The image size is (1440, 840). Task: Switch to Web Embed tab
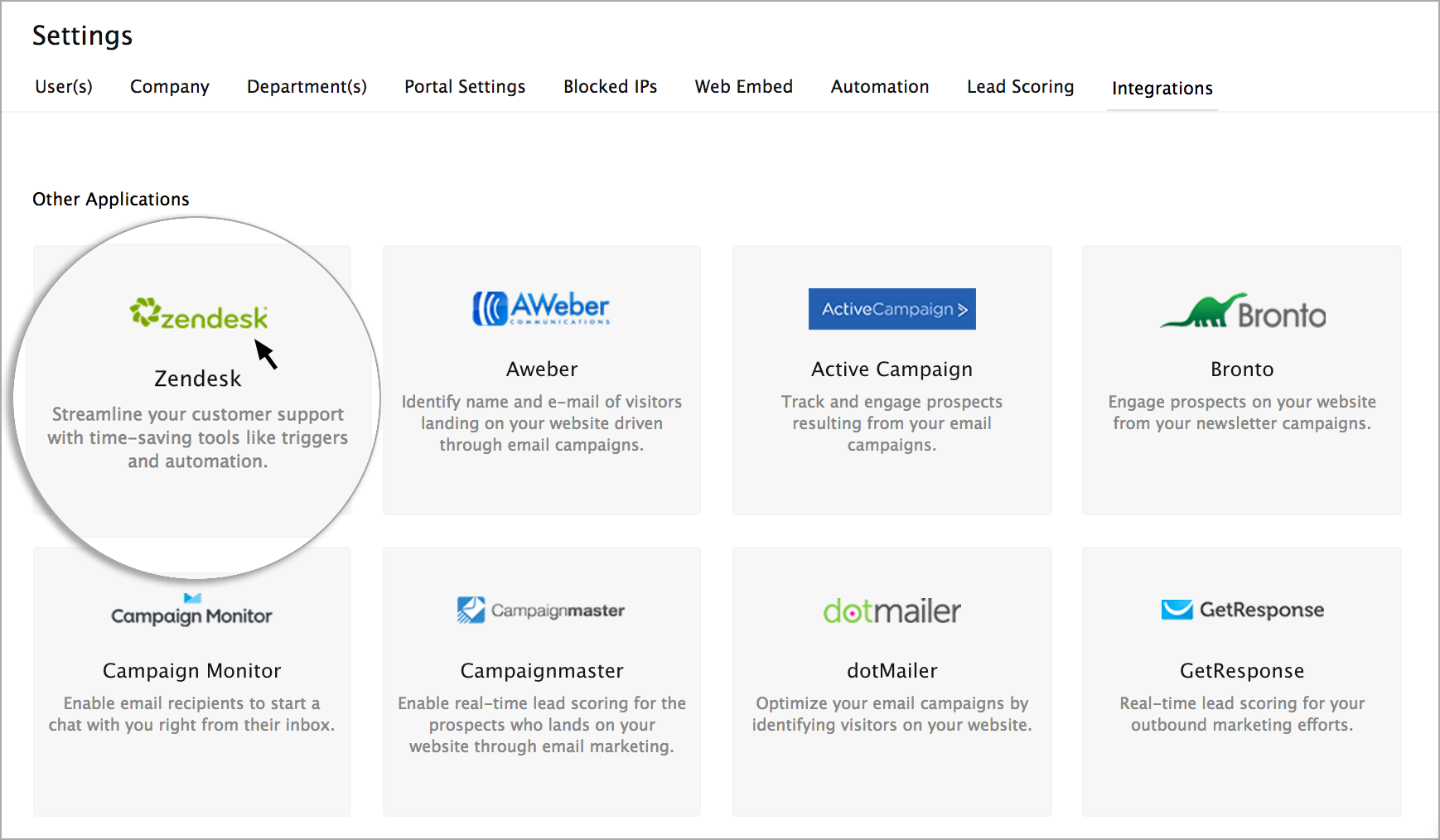(744, 86)
